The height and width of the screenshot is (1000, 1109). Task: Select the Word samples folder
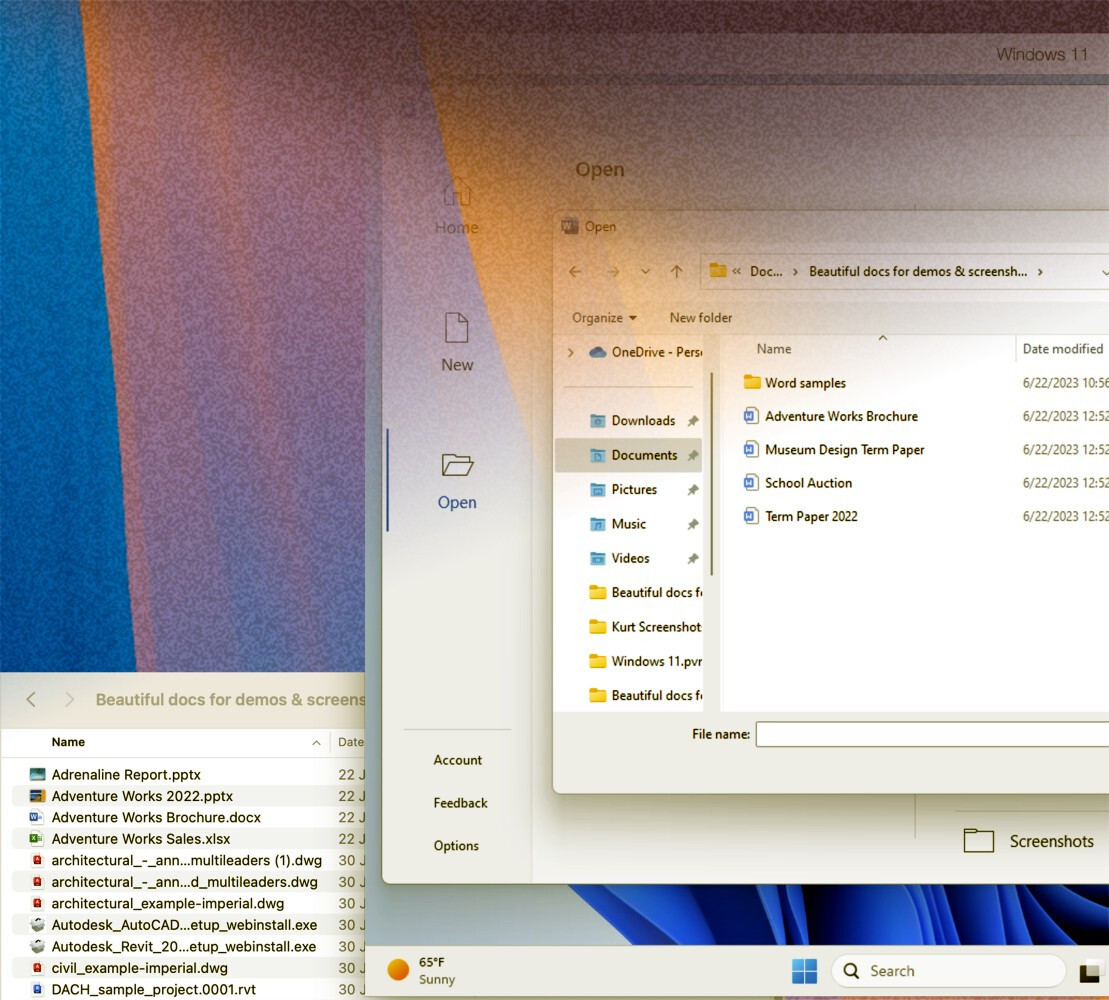[795, 383]
